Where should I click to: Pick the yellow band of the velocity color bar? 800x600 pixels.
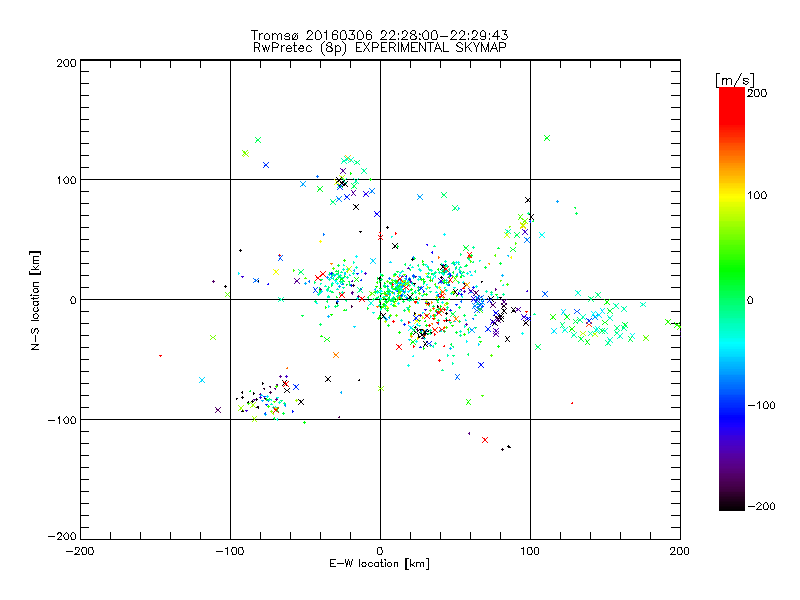coord(732,196)
